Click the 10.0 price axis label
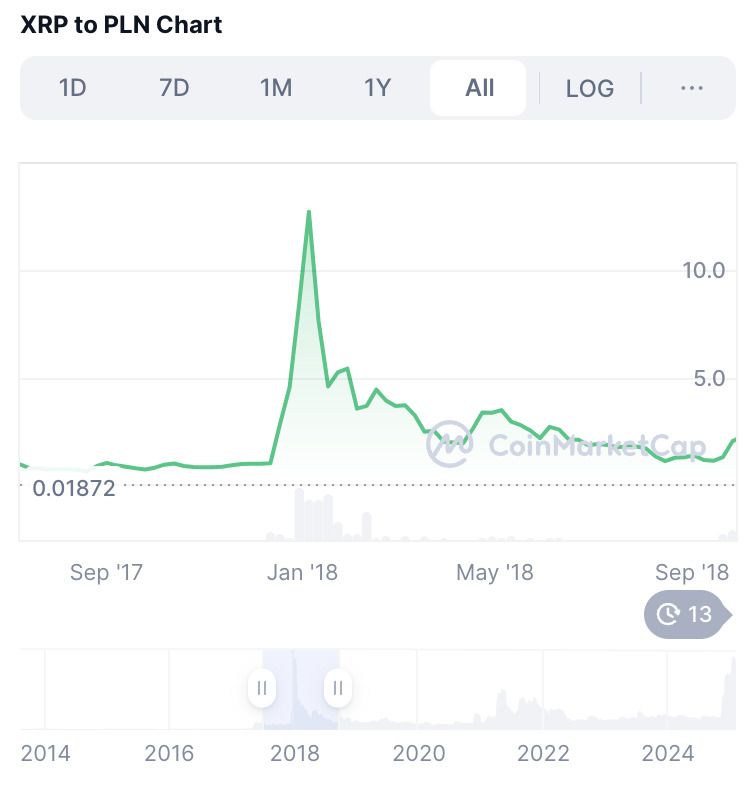The height and width of the screenshot is (790, 752). [704, 271]
